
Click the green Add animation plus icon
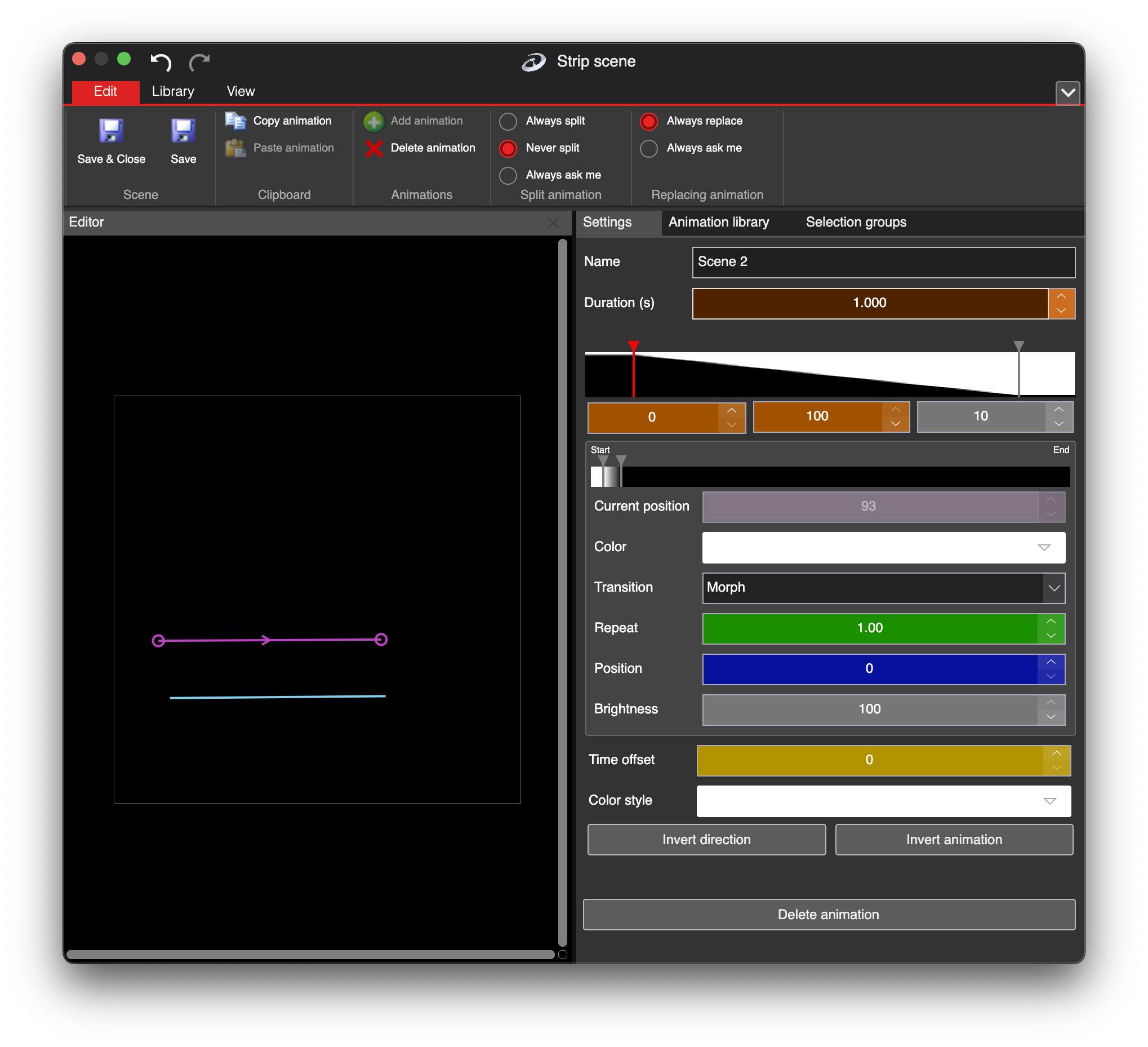point(373,121)
